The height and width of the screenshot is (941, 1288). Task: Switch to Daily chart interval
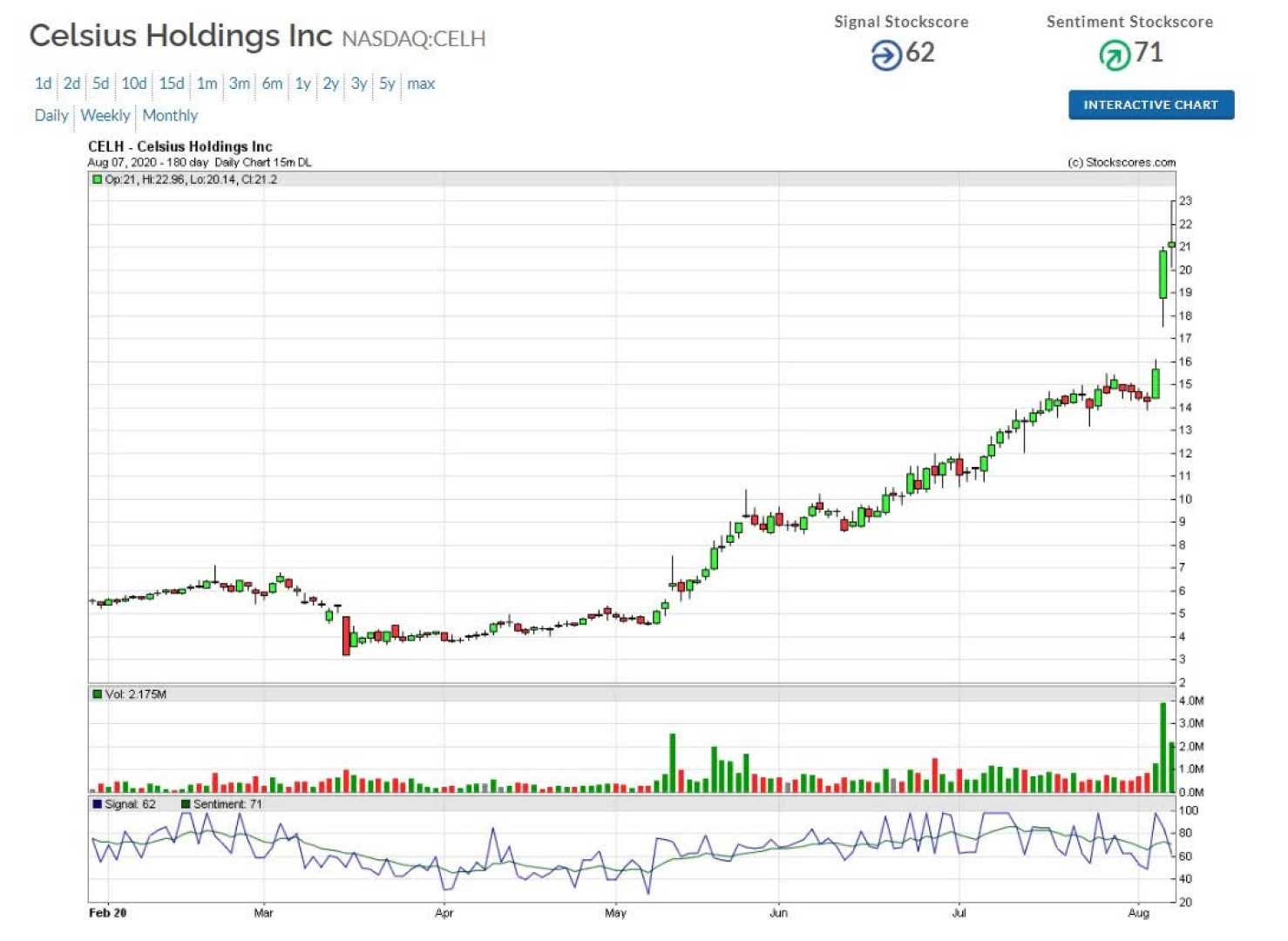pyautogui.click(x=51, y=115)
